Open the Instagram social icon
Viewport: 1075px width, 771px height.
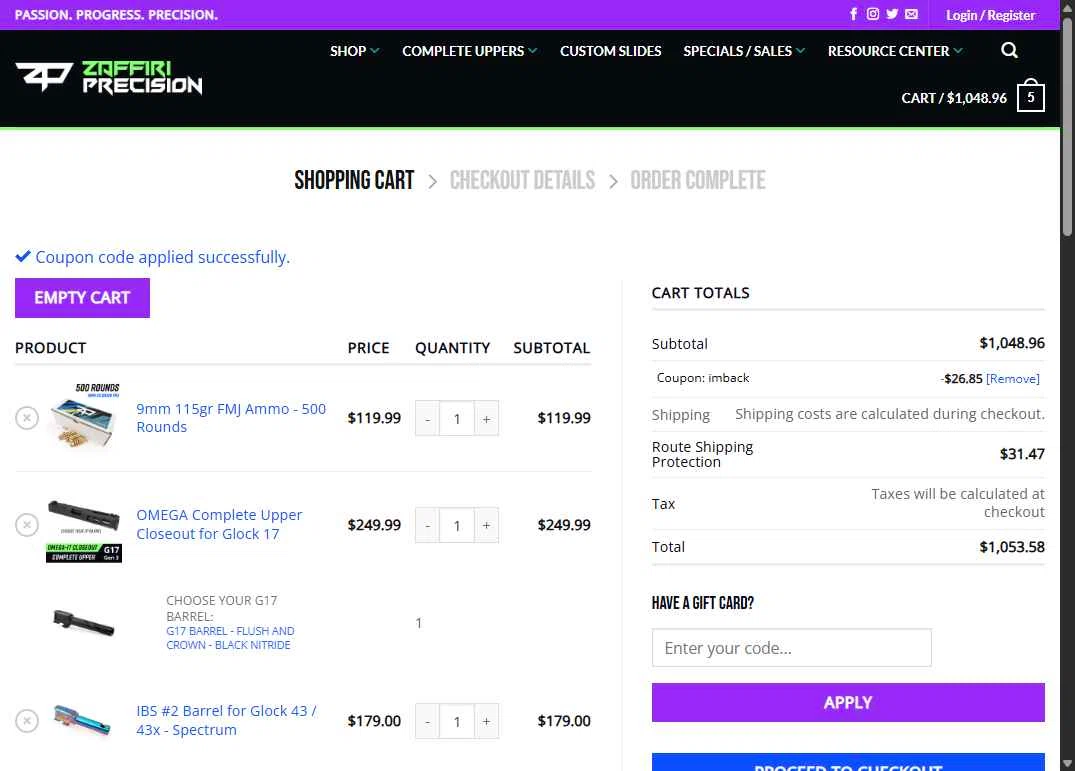point(872,14)
